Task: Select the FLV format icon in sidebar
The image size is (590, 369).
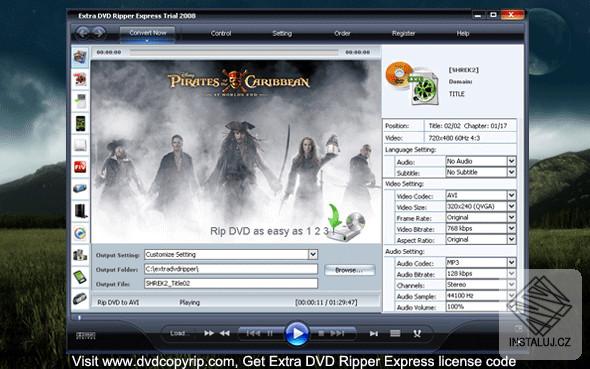Action: pos(80,167)
